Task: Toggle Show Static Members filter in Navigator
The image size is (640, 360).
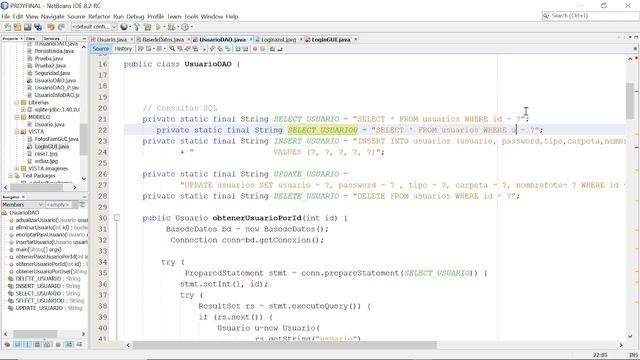Action: click(27, 345)
